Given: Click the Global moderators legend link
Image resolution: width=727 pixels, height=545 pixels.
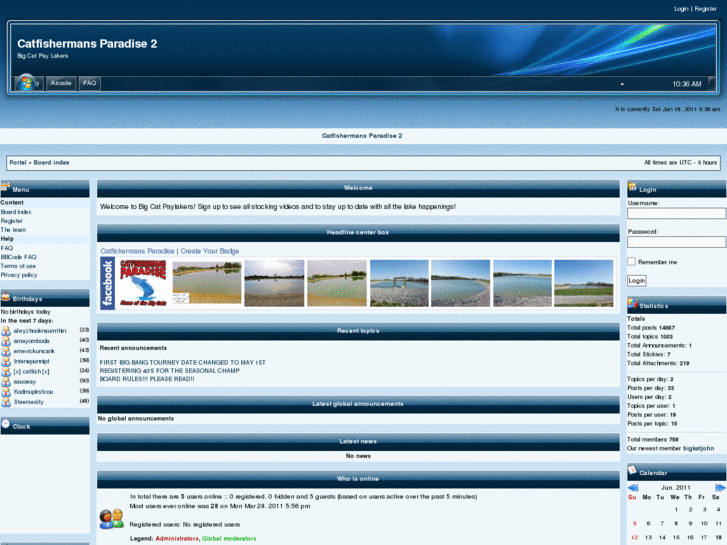Looking at the screenshot, I should pos(229,539).
